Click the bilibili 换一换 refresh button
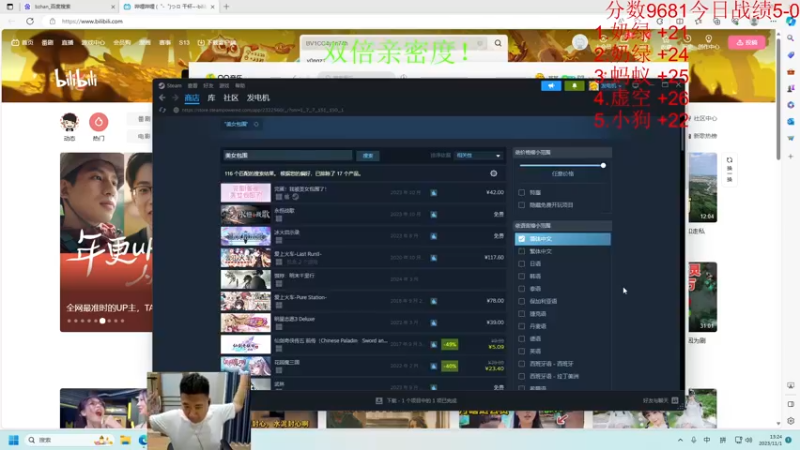The width and height of the screenshot is (800, 450). 730,169
